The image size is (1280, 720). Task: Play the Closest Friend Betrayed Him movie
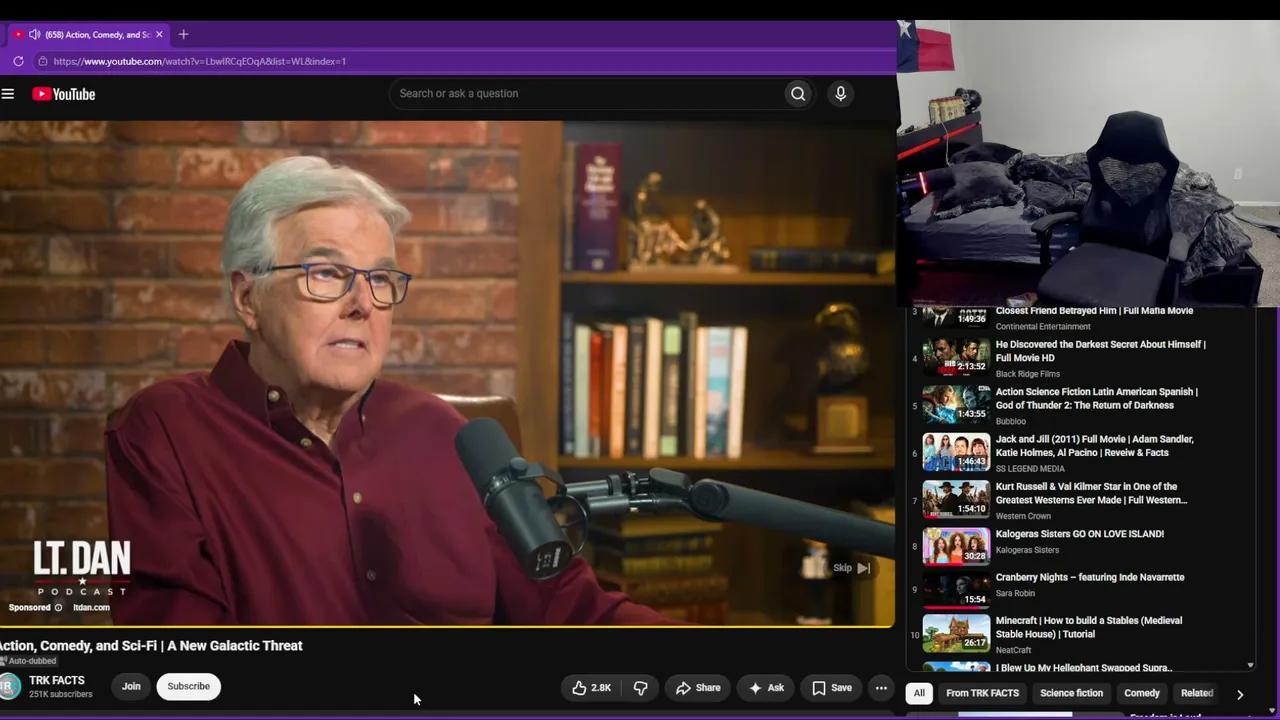coord(1094,311)
